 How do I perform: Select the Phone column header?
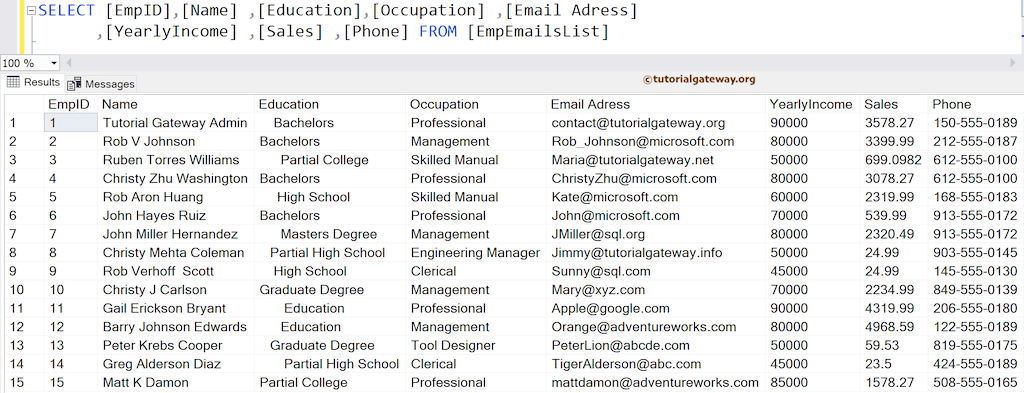coord(976,104)
